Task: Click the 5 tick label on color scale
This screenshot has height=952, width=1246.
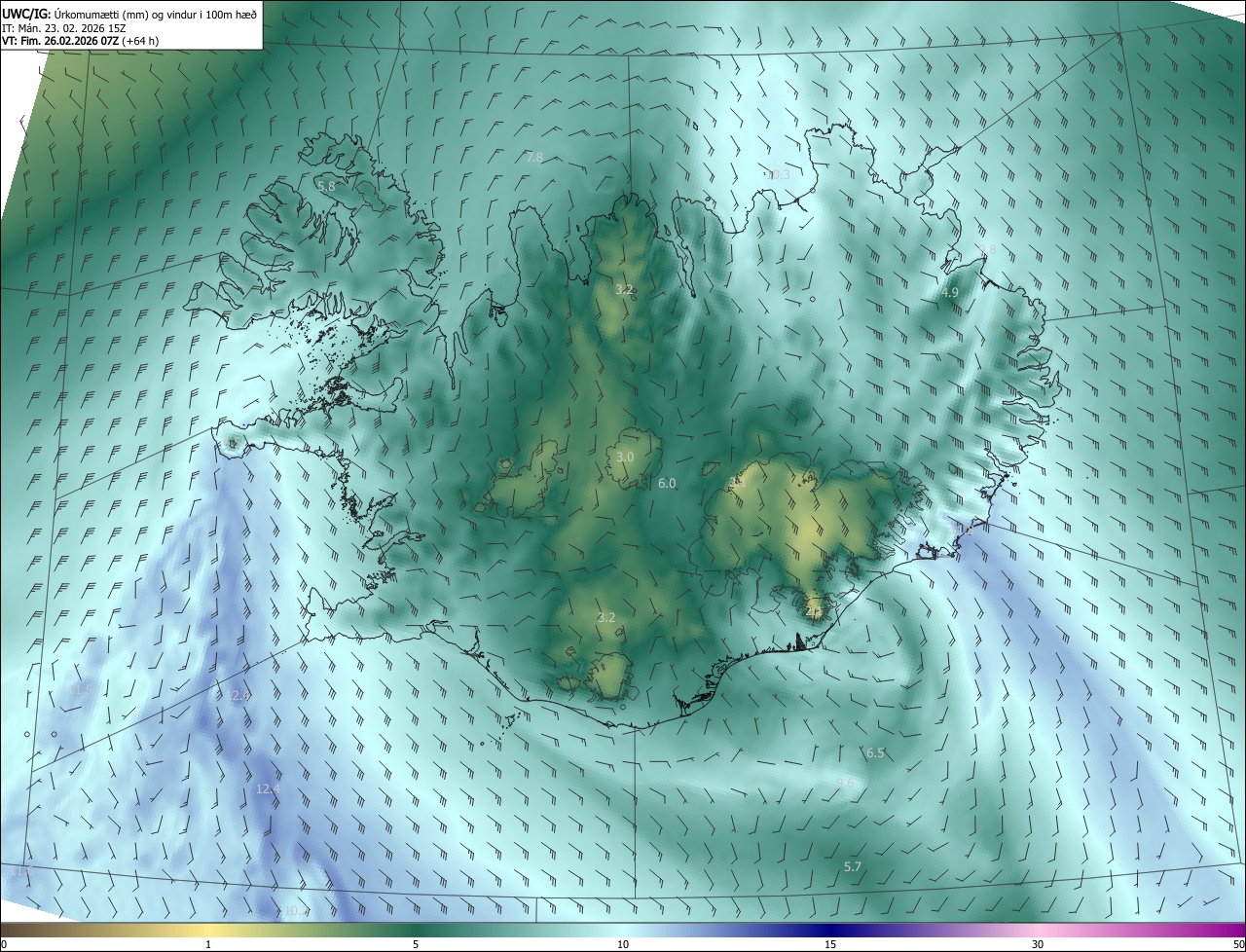Action: 416,944
